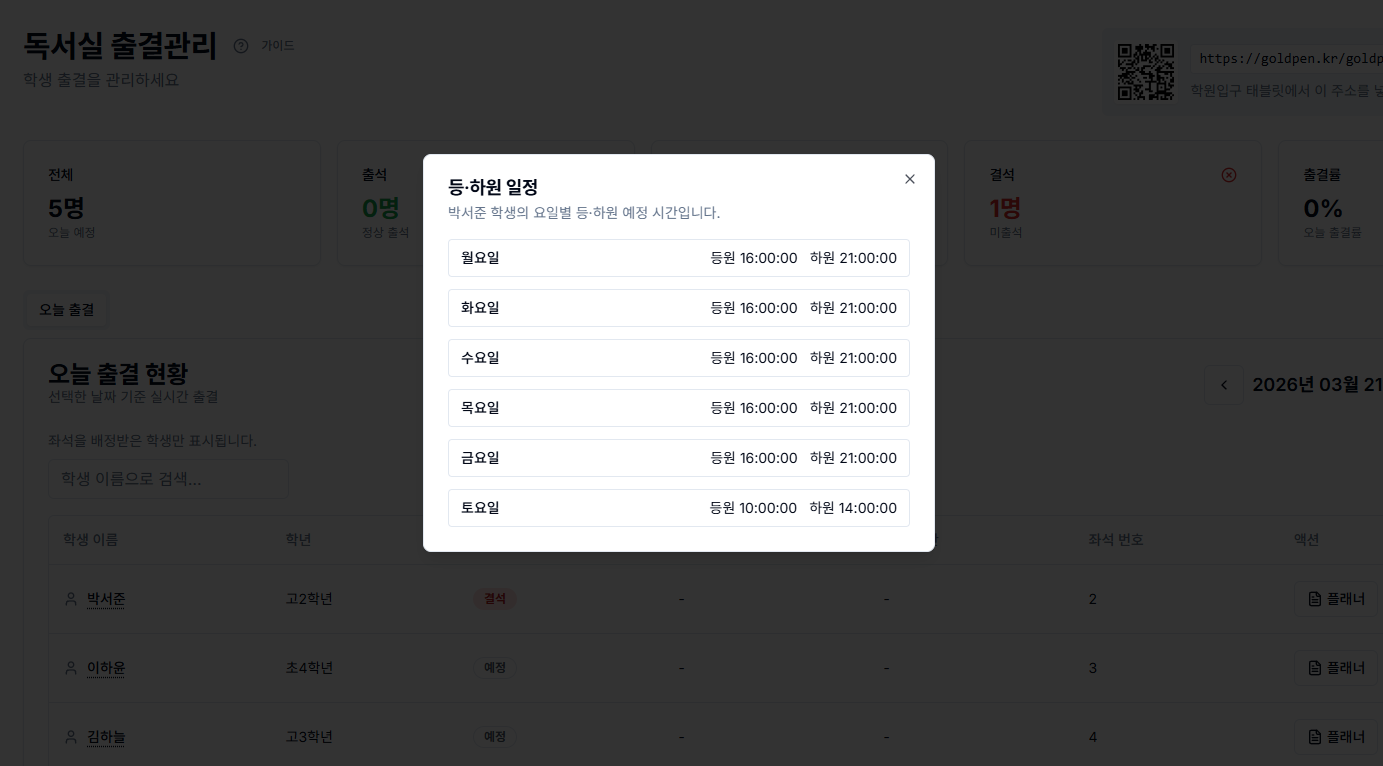Click the absence icon on the 결석 card

click(x=1228, y=174)
